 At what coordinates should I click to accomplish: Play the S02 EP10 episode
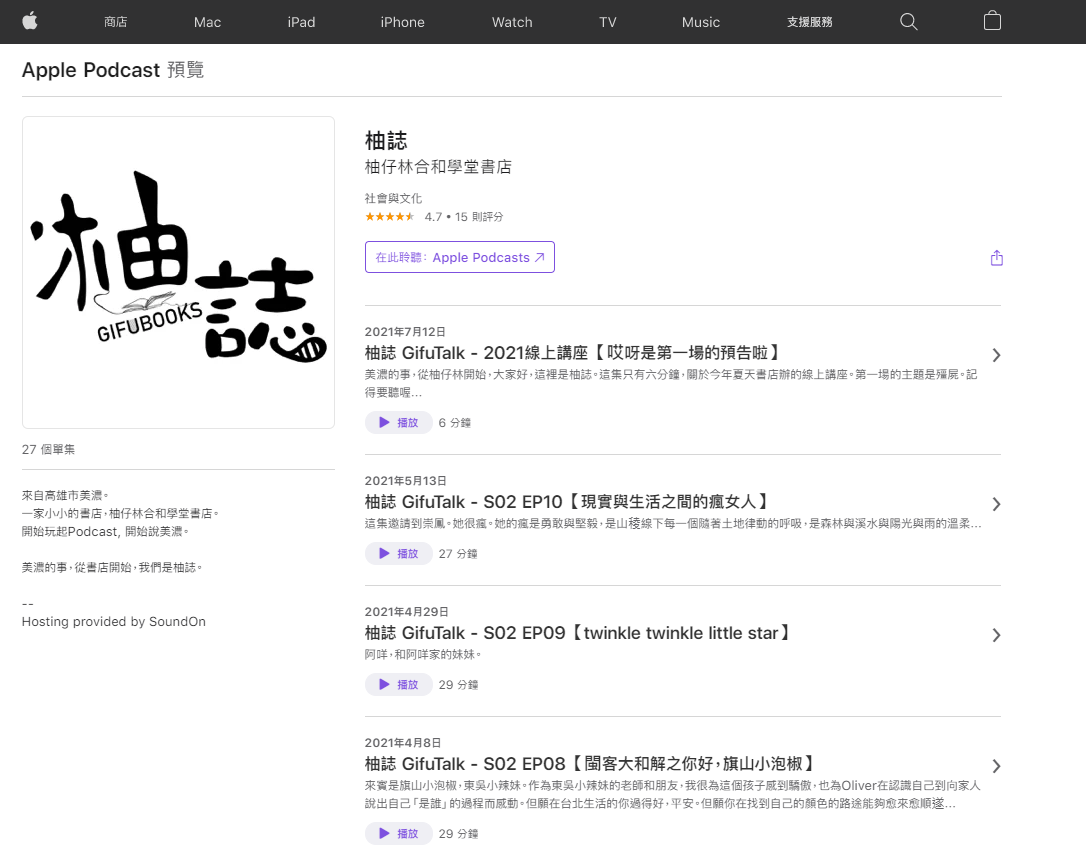(399, 553)
